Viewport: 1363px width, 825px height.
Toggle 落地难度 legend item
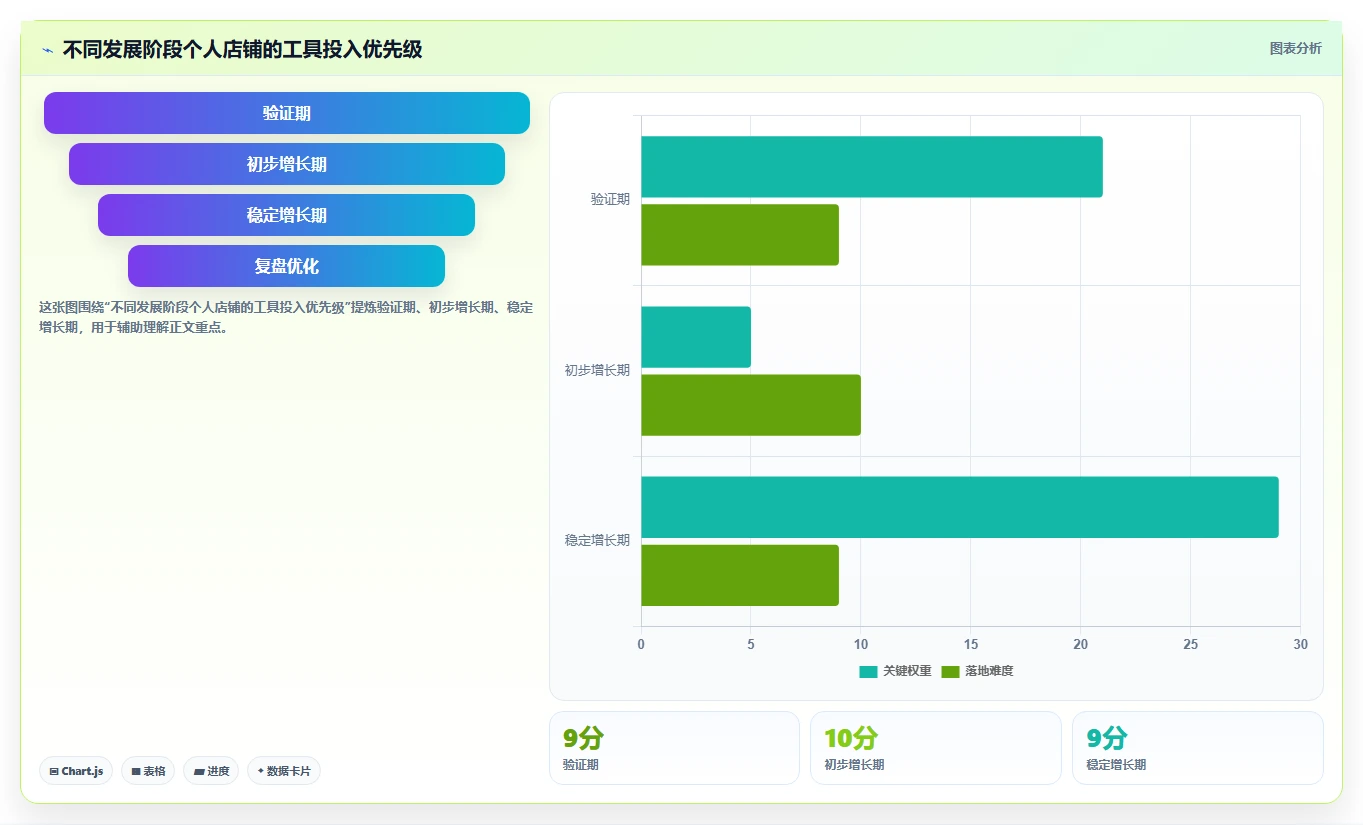click(977, 671)
